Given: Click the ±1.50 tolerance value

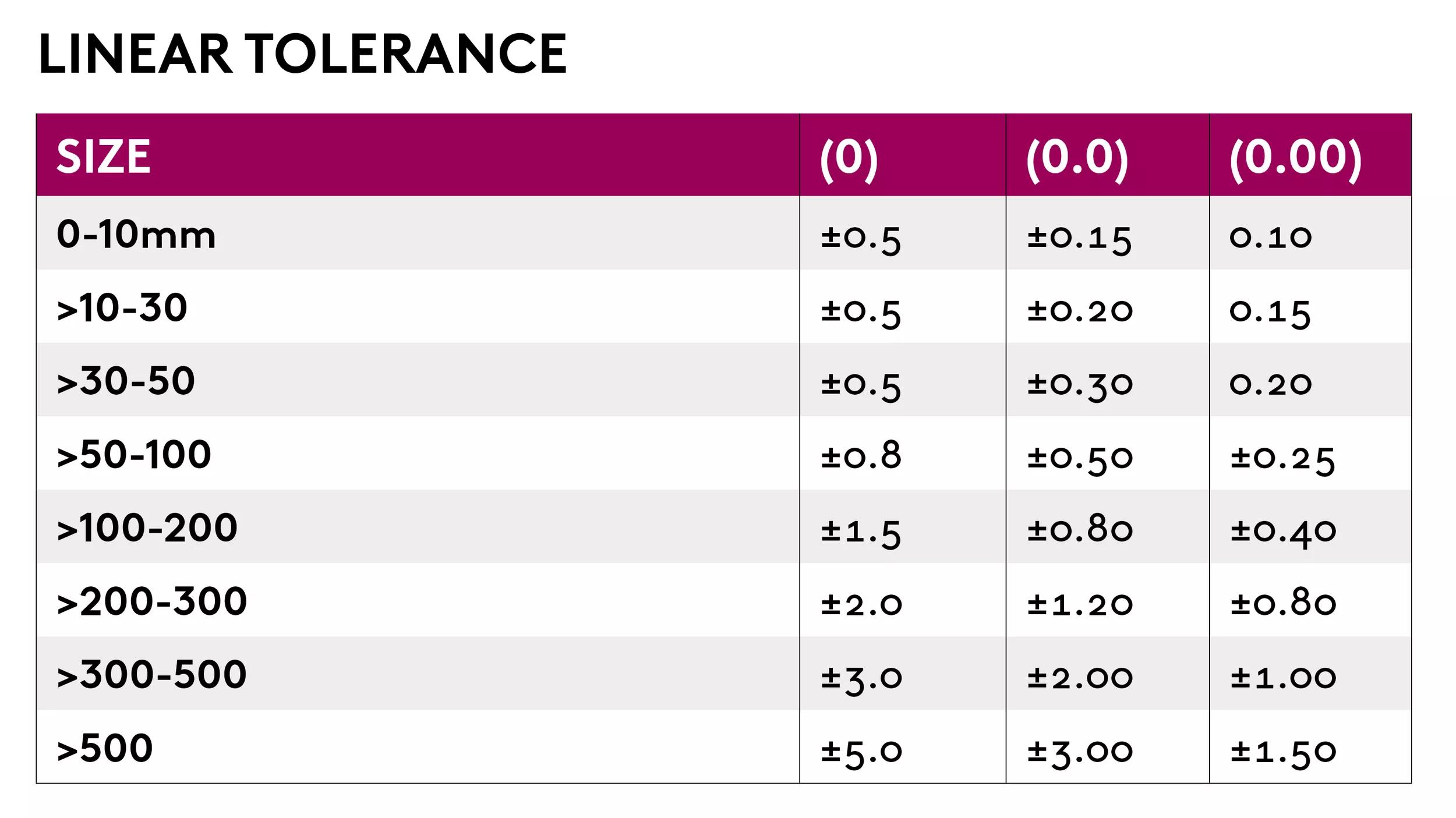Looking at the screenshot, I should 1283,752.
